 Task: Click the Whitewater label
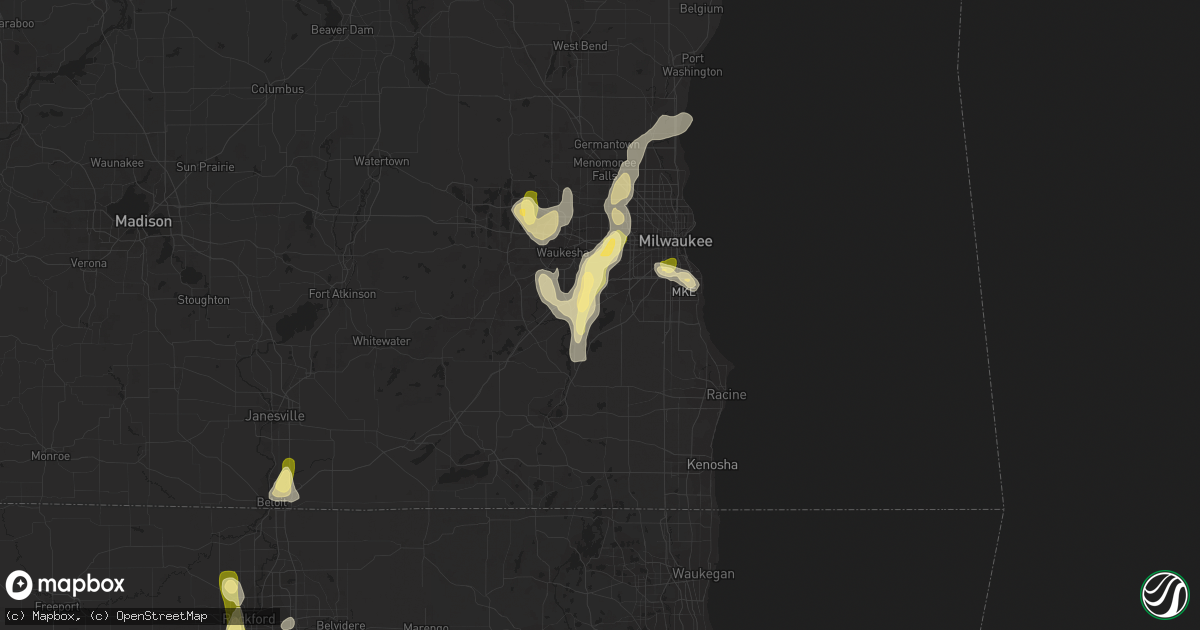coord(381,341)
